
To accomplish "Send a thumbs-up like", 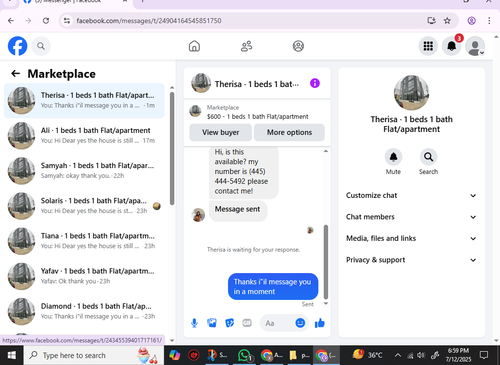I will coord(320,323).
